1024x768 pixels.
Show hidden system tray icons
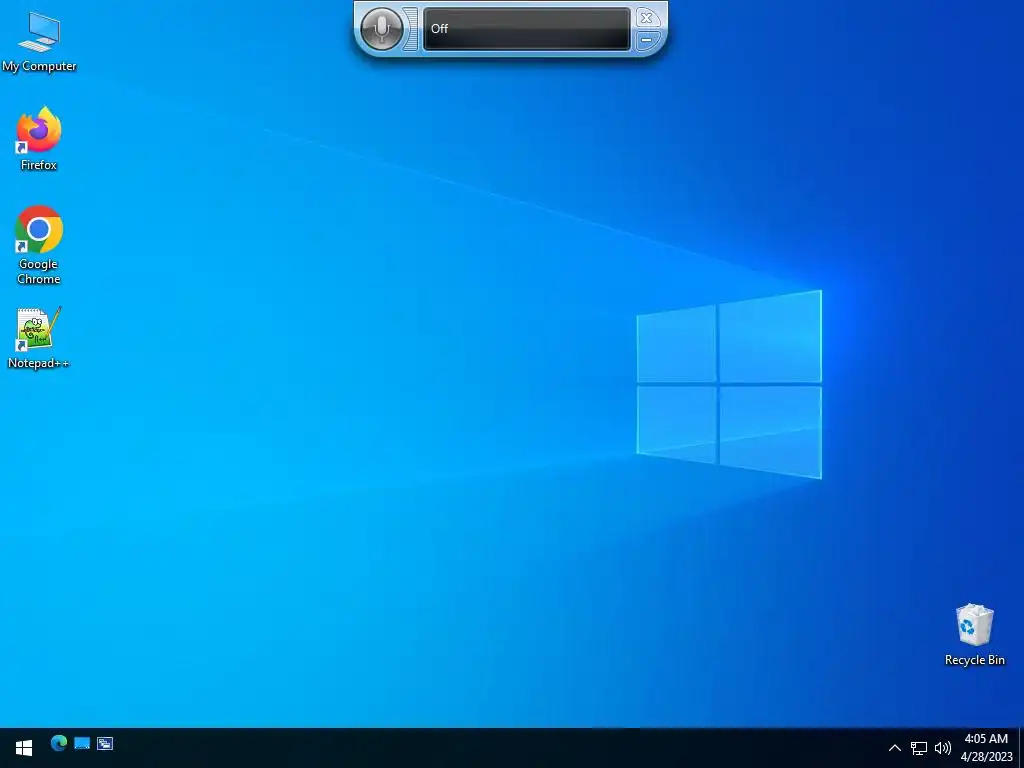pyautogui.click(x=895, y=748)
